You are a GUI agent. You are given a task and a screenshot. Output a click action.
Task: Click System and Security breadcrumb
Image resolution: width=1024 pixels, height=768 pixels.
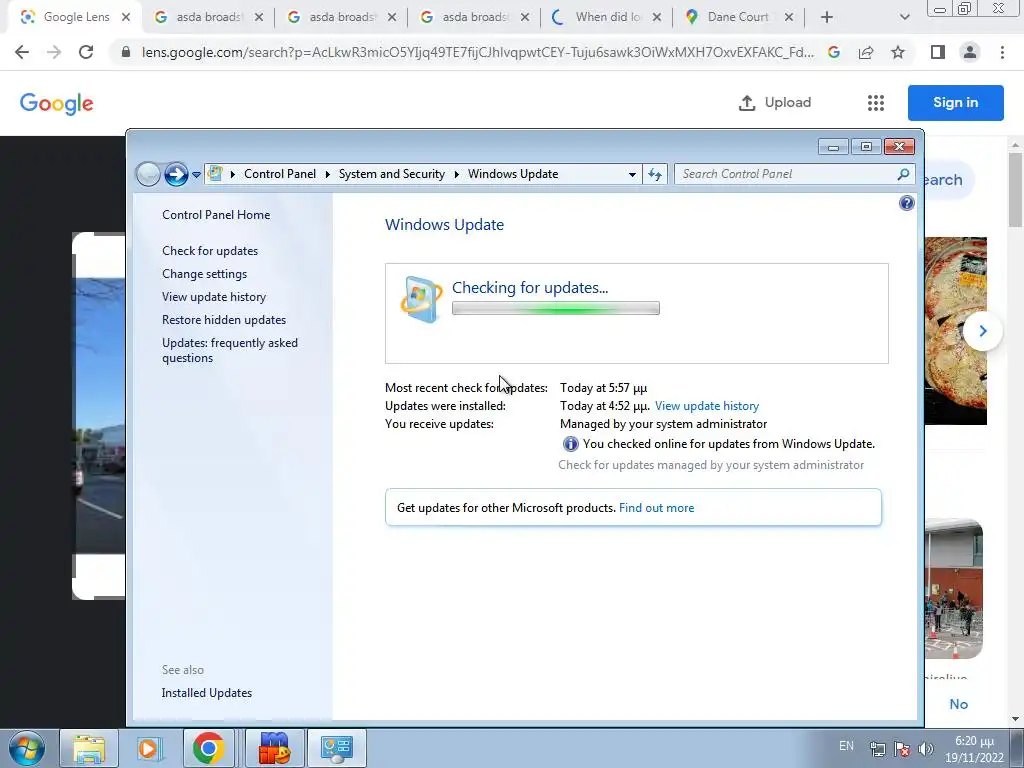(x=391, y=174)
